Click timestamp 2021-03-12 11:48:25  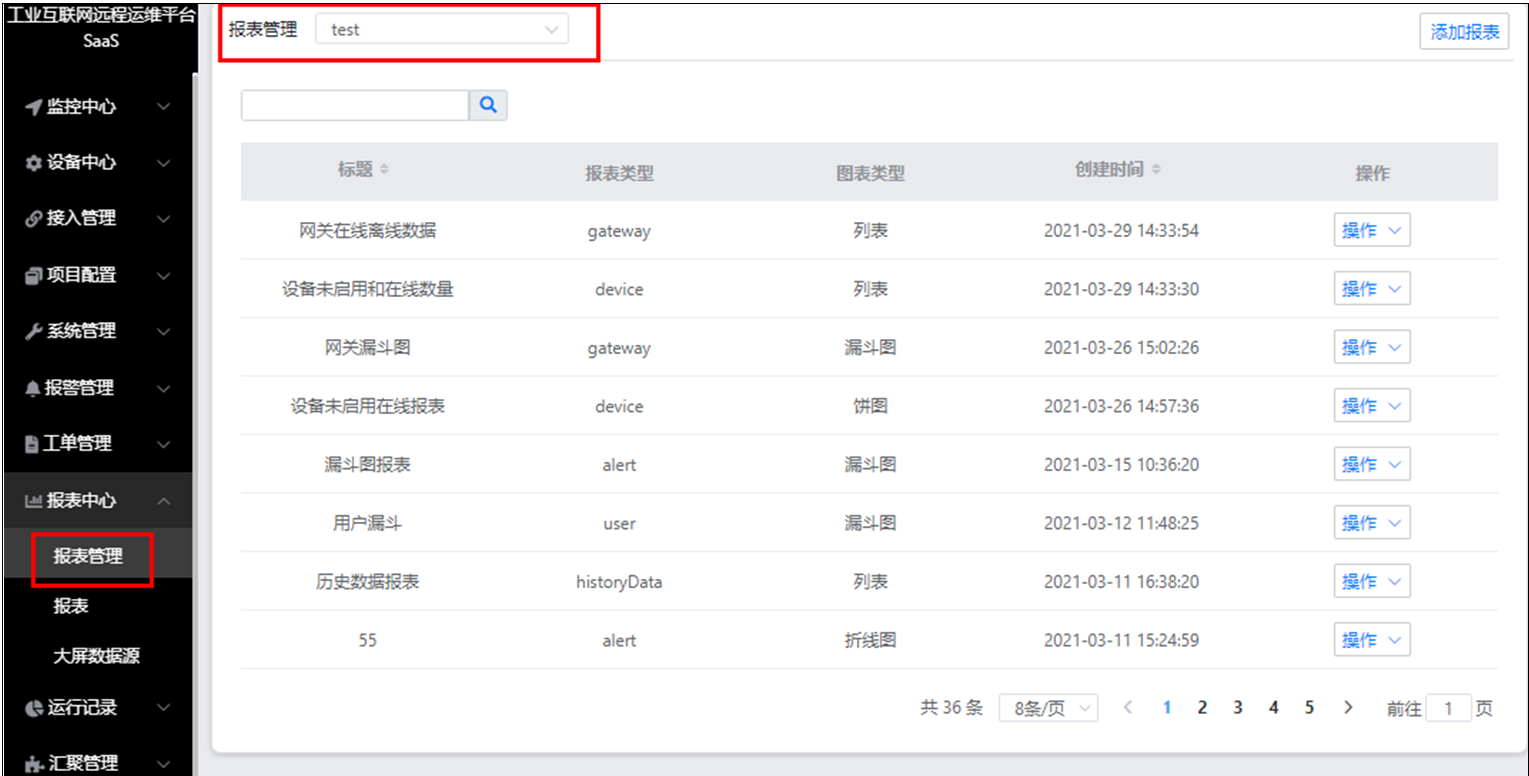click(x=1121, y=523)
